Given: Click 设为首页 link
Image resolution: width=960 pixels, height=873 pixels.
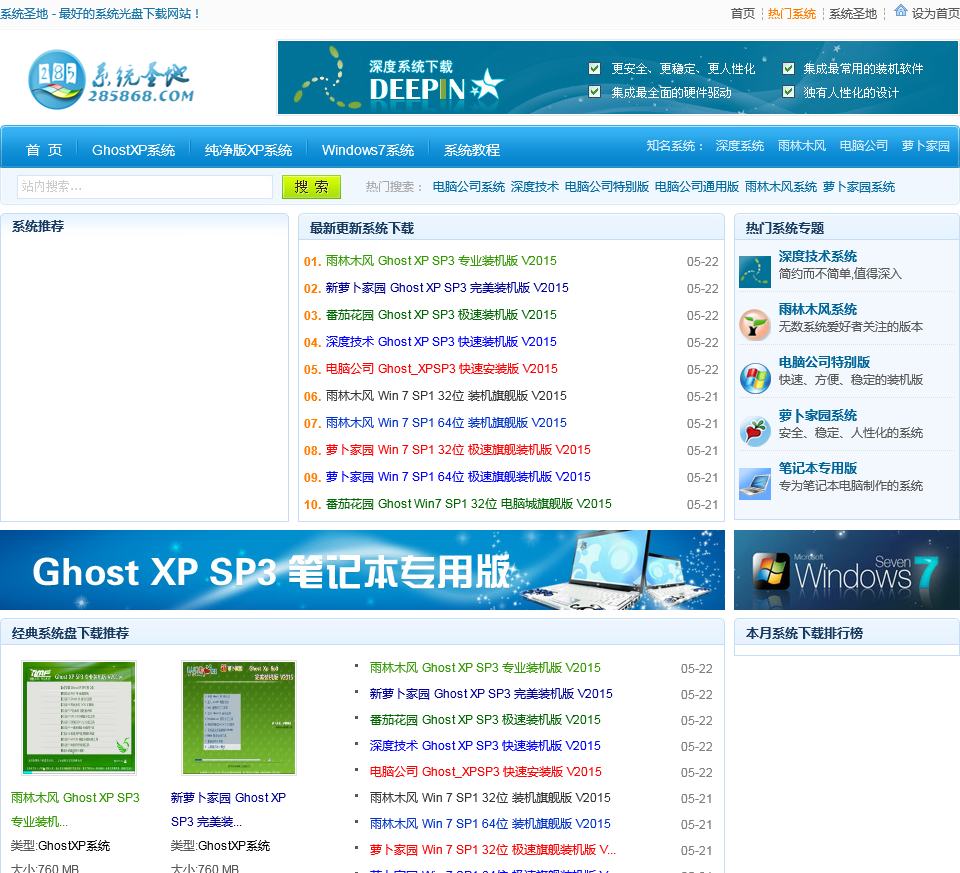Looking at the screenshot, I should pos(936,13).
